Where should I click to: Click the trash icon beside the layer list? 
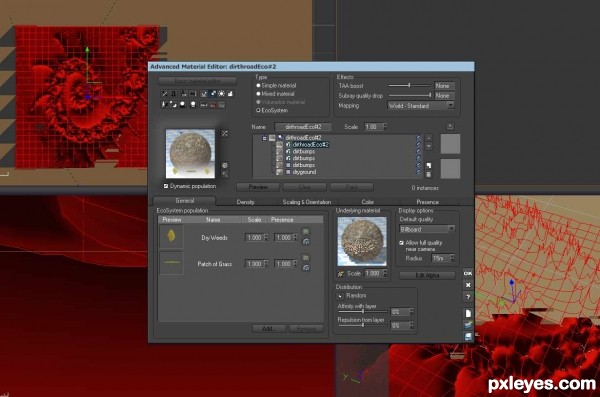pos(429,174)
